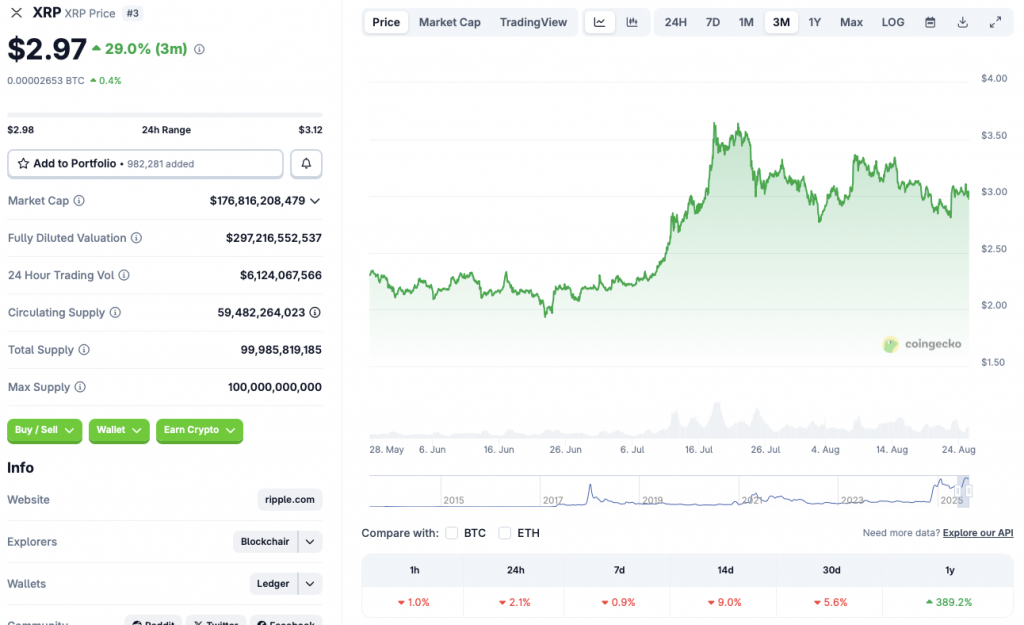1024x625 pixels.
Task: Switch to the candlestick chart icon
Action: pyautogui.click(x=633, y=21)
